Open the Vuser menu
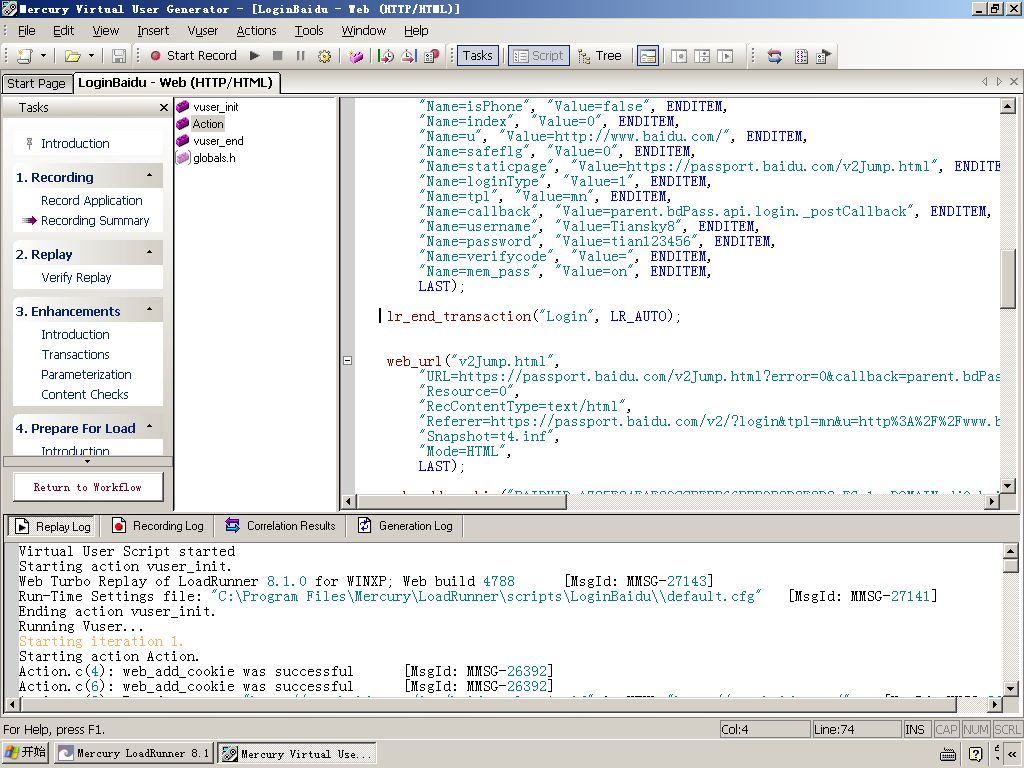 (x=202, y=31)
